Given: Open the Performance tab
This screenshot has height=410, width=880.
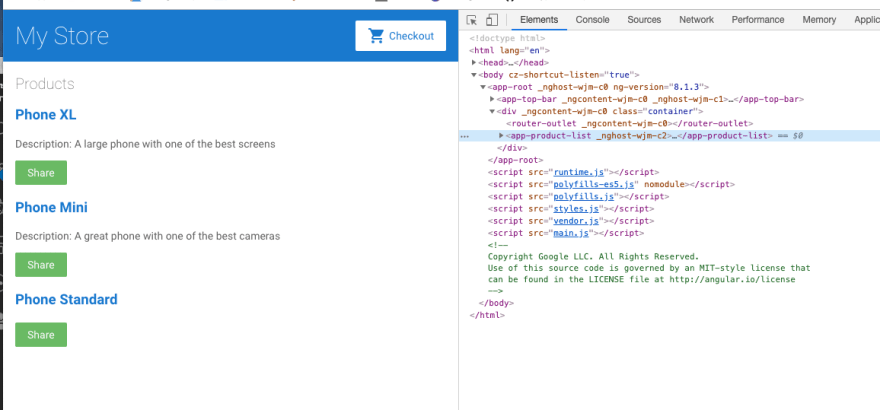Looking at the screenshot, I should 758,20.
